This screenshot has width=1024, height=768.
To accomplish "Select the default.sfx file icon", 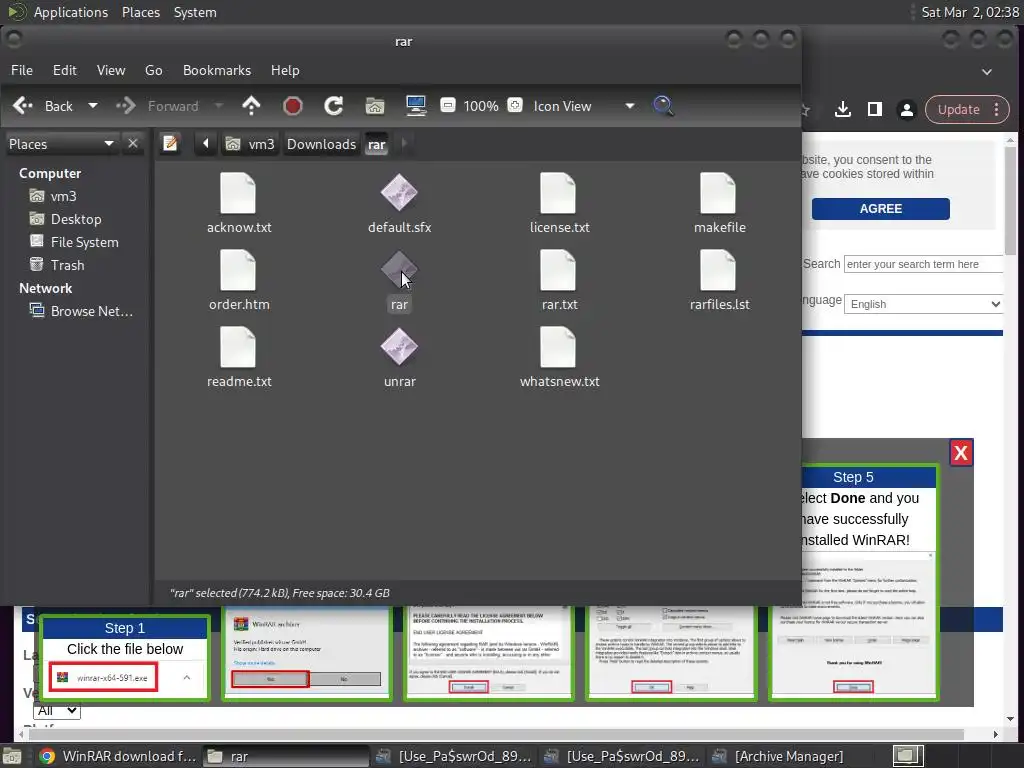I will 399,193.
